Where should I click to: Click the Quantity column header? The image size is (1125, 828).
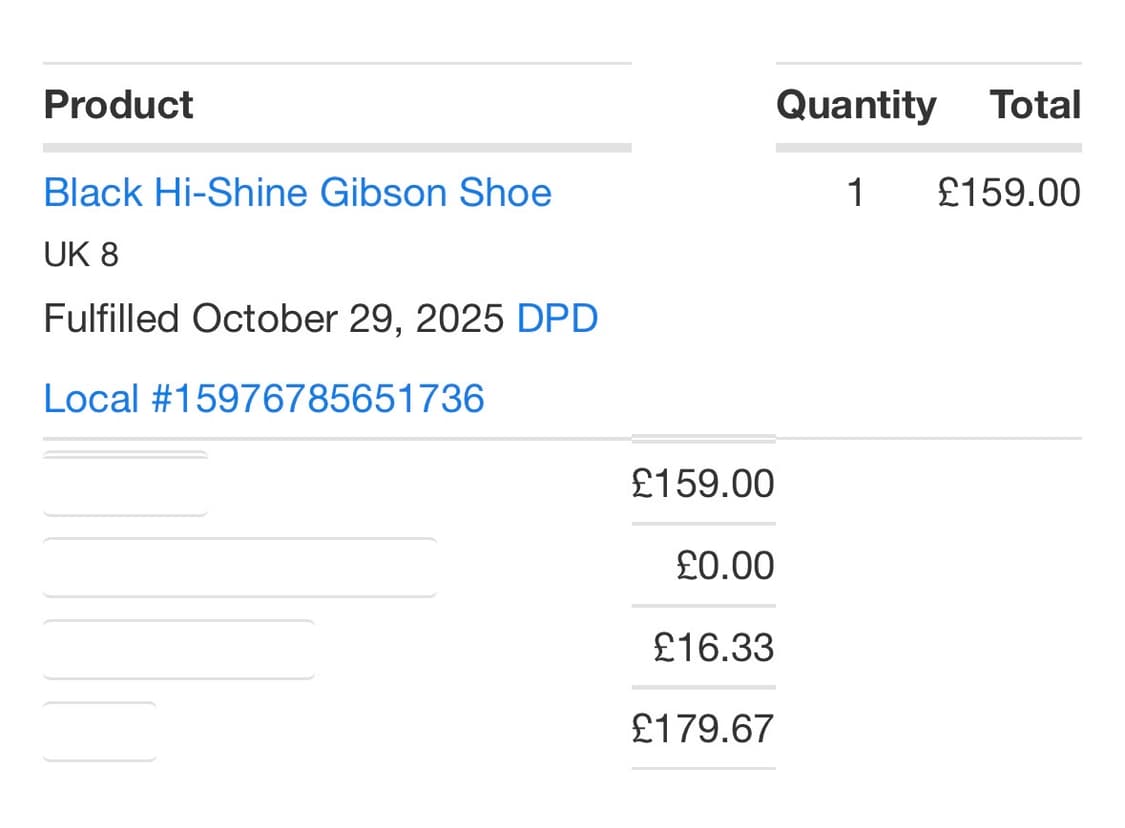click(856, 105)
